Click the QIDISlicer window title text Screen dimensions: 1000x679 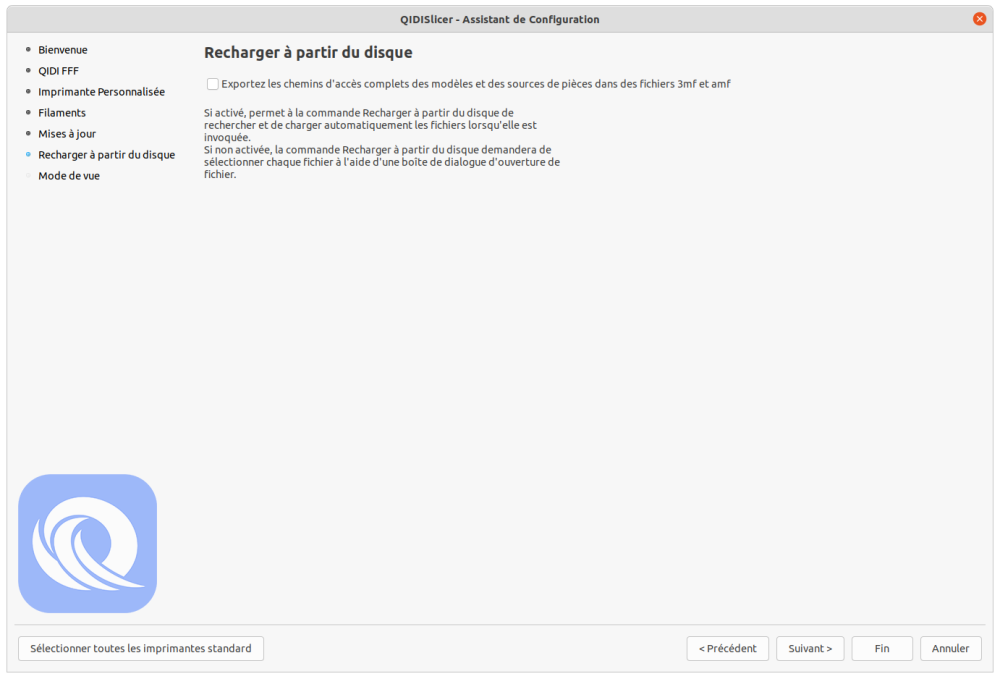pyautogui.click(x=500, y=20)
